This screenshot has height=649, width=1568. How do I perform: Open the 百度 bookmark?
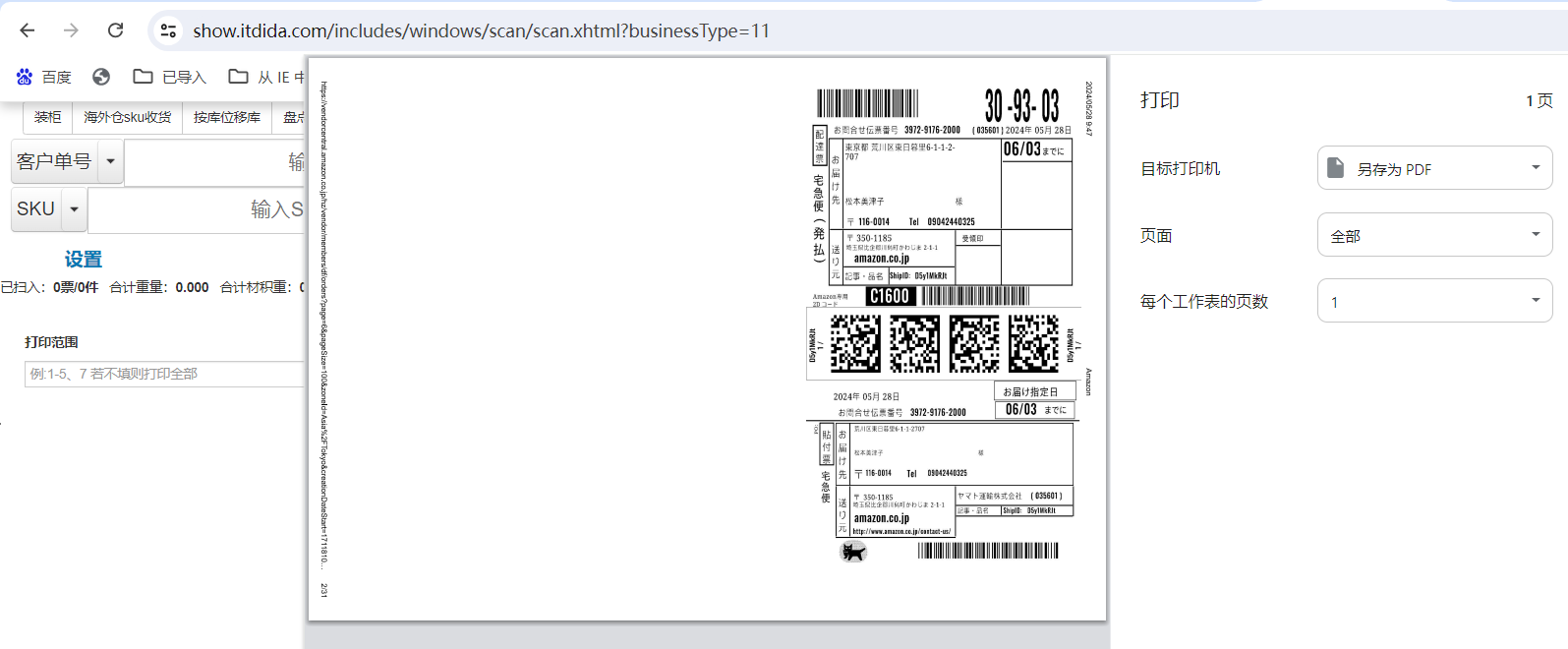click(43, 77)
